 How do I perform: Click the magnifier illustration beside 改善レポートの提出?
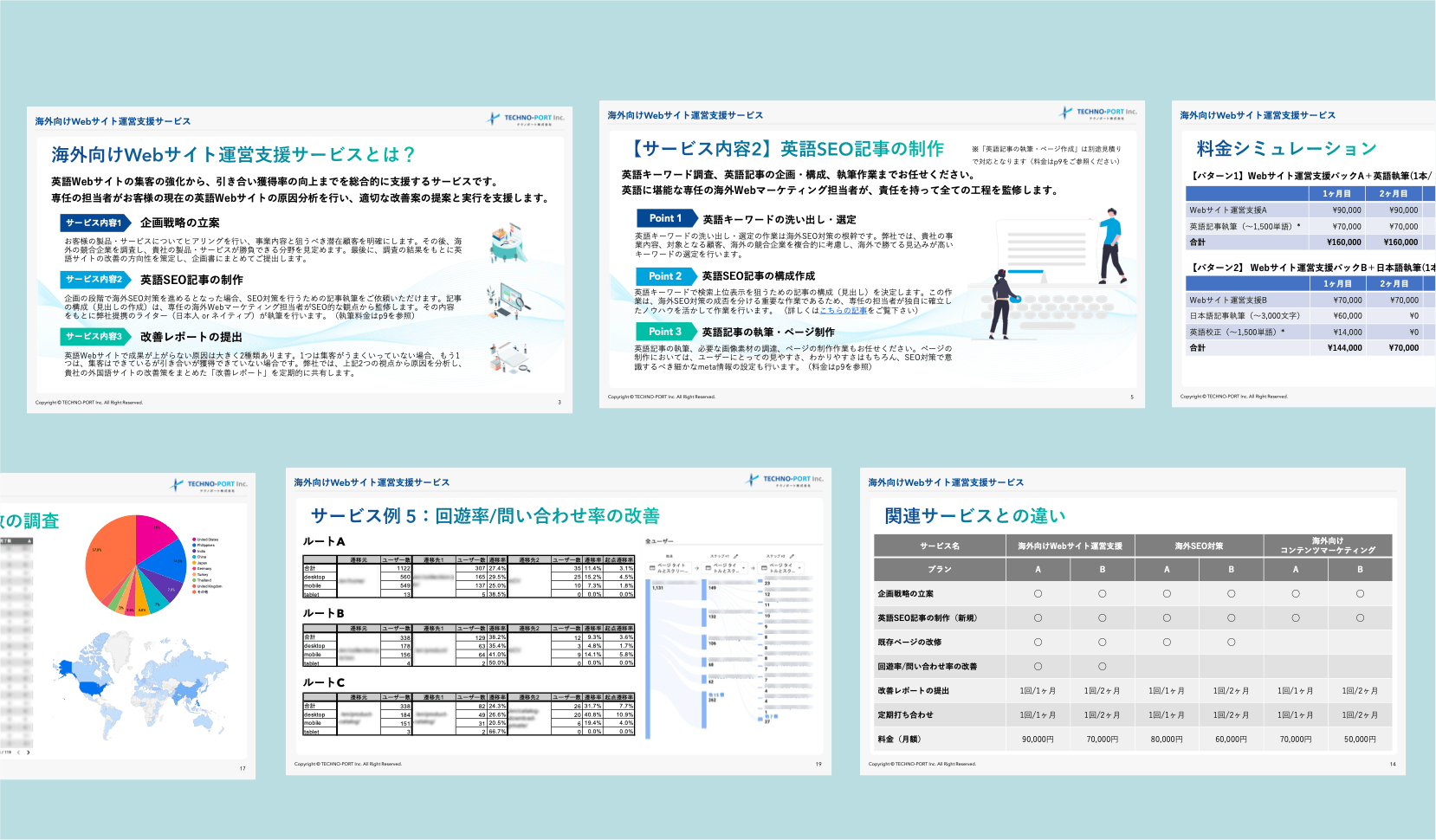[x=508, y=356]
